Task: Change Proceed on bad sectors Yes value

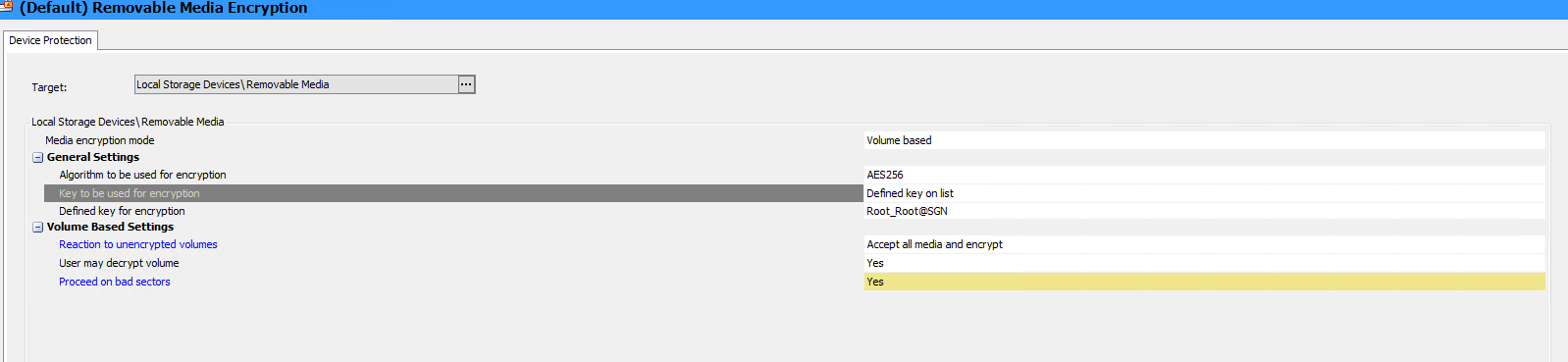Action: coord(1205,282)
